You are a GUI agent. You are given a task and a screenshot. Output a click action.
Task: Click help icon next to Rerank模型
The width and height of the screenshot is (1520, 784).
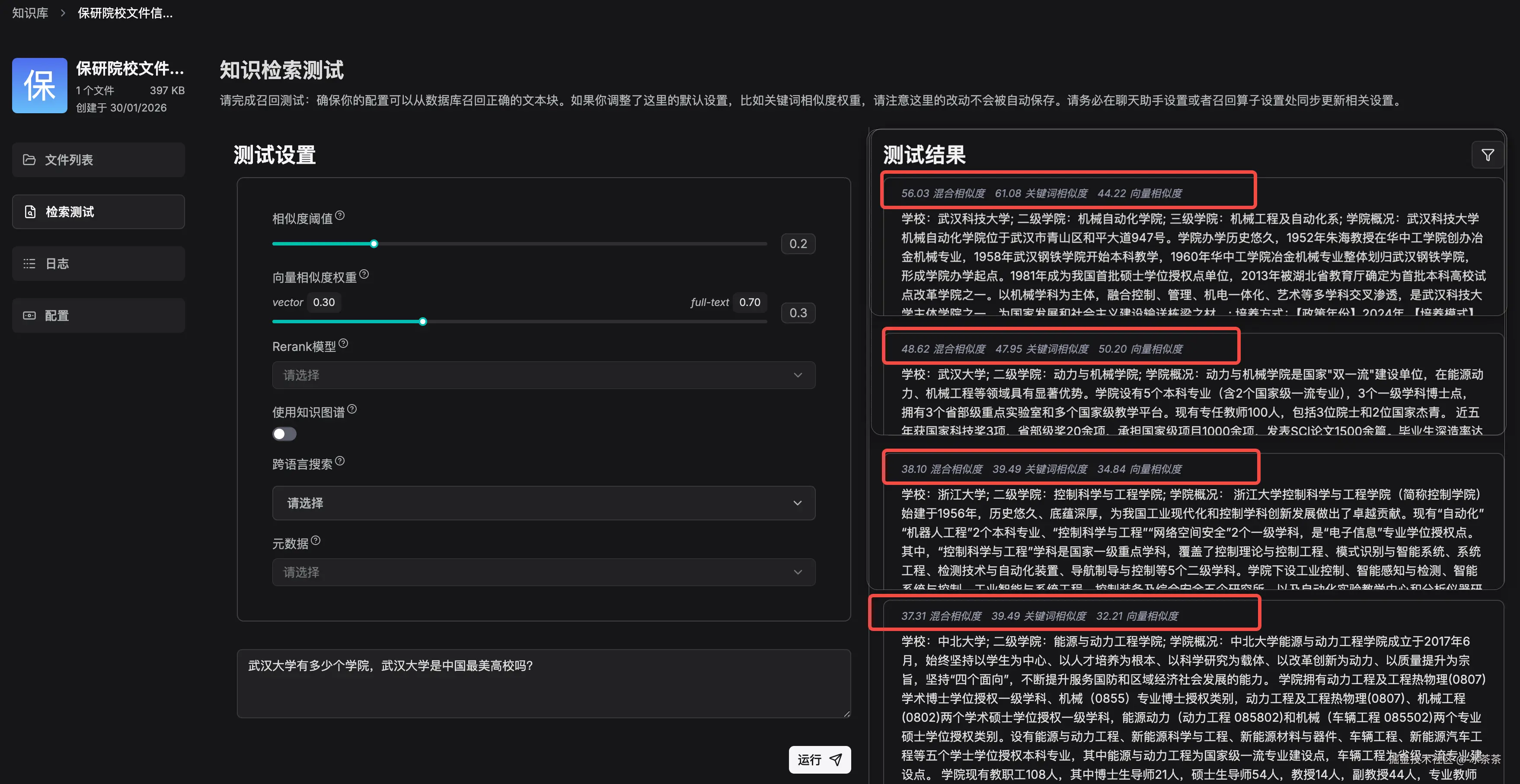pyautogui.click(x=343, y=343)
